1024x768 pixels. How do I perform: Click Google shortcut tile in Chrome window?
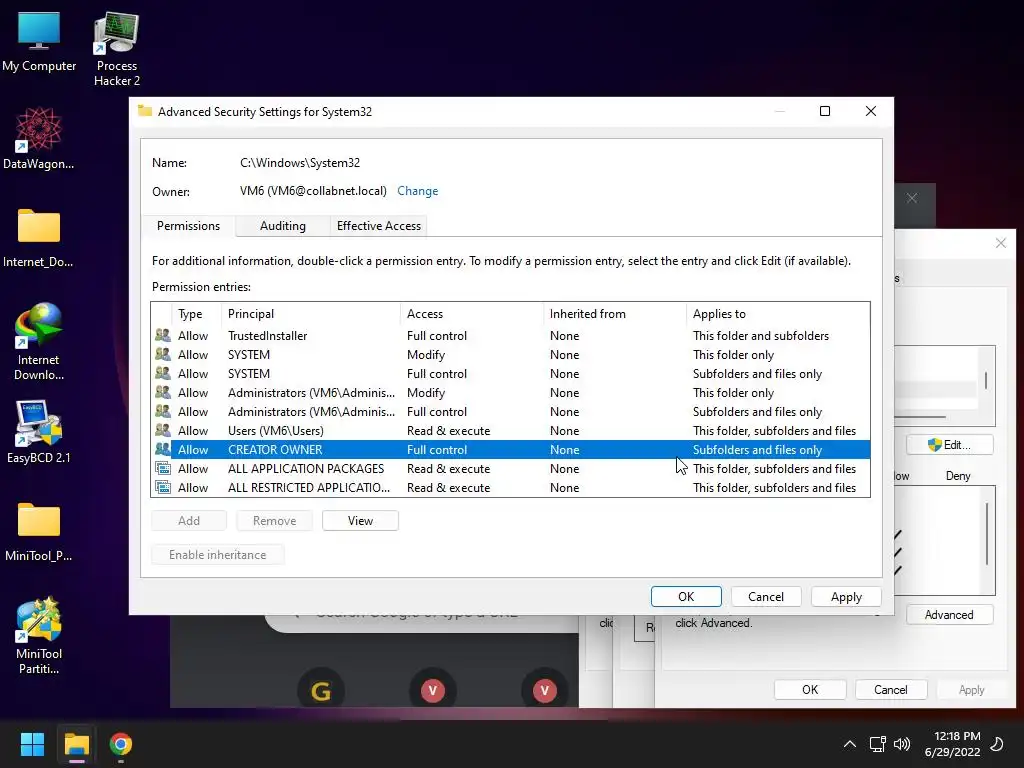321,690
